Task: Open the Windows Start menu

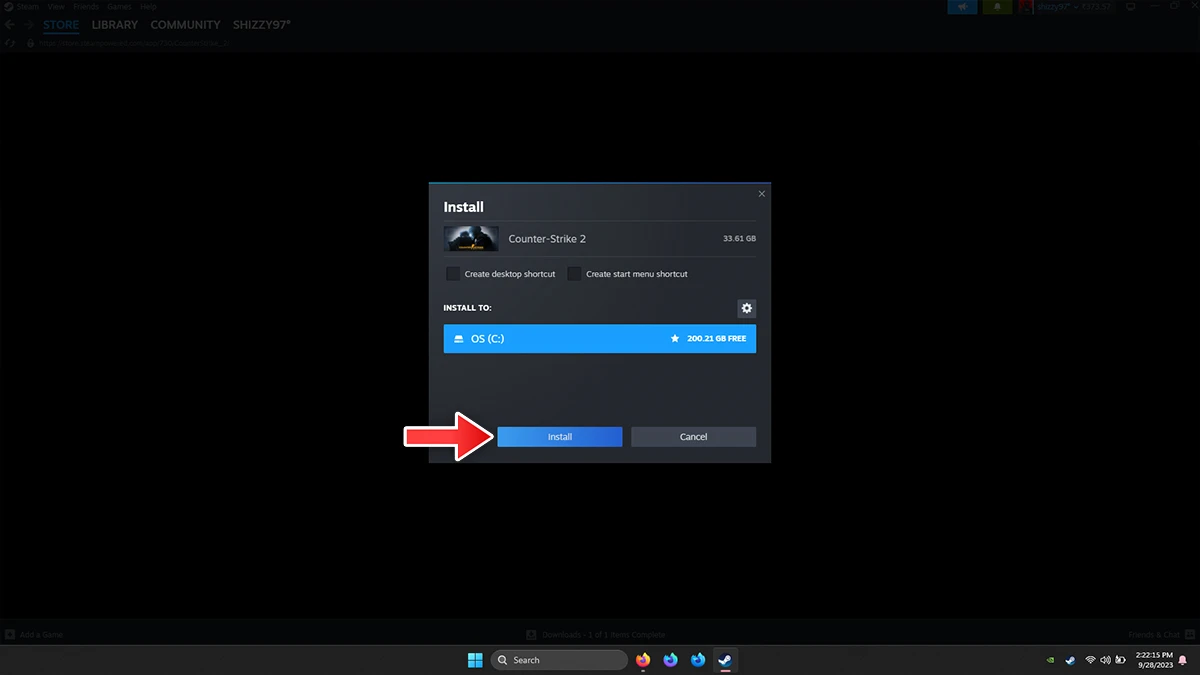Action: 475,660
